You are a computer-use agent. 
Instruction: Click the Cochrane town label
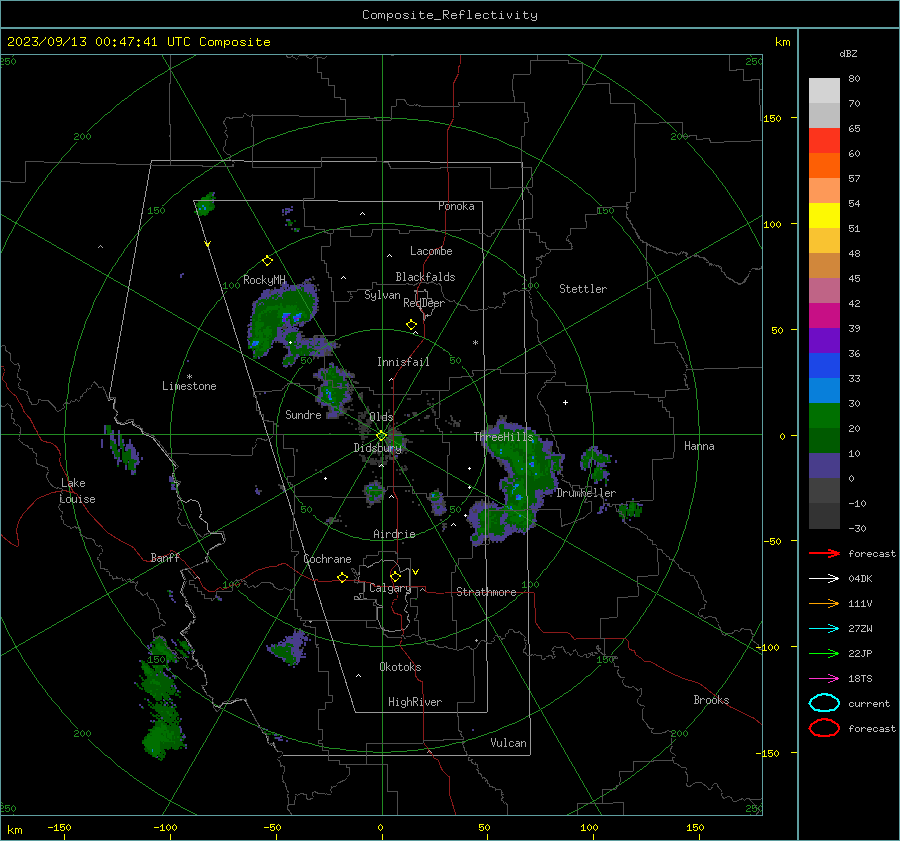327,559
